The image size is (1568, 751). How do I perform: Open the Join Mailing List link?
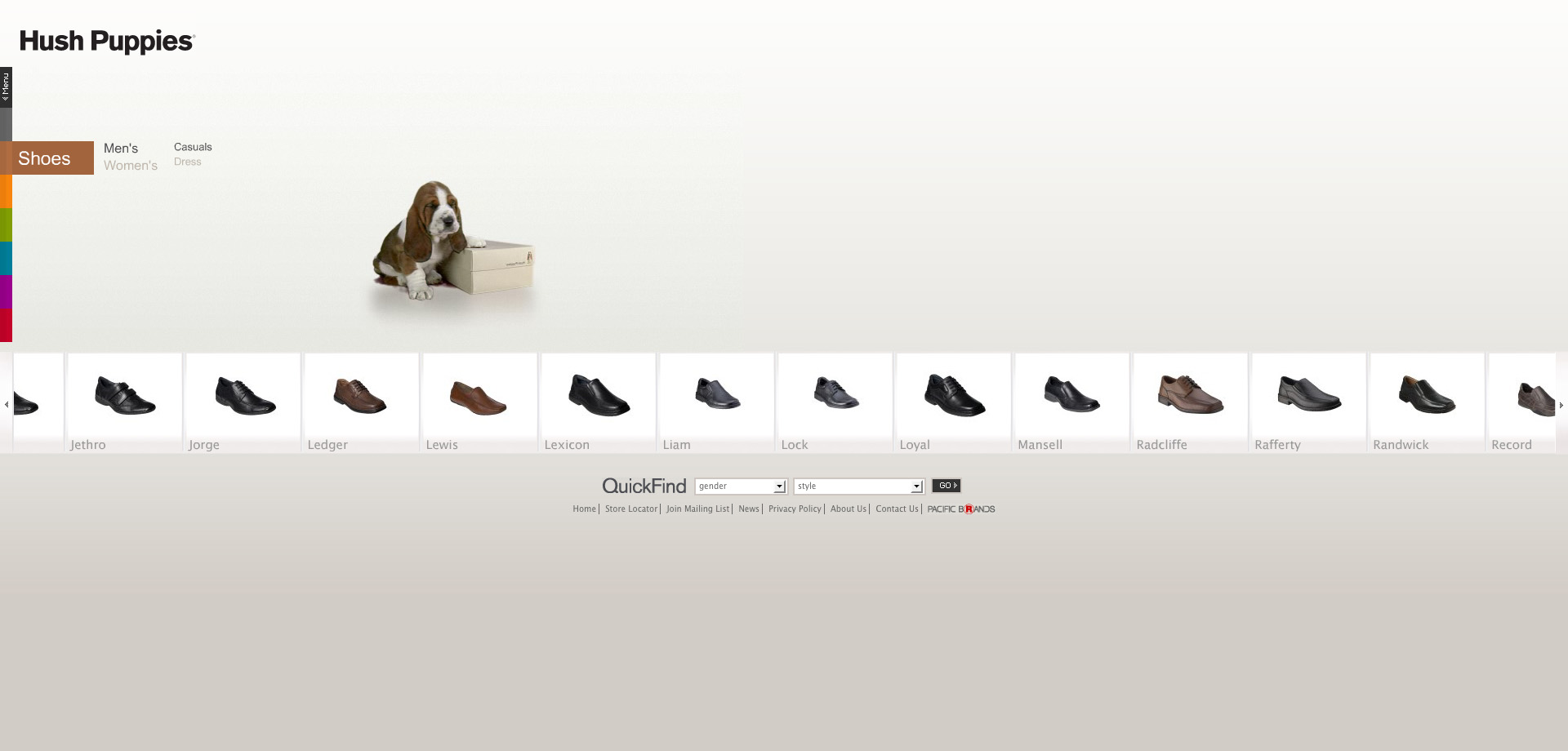(698, 509)
